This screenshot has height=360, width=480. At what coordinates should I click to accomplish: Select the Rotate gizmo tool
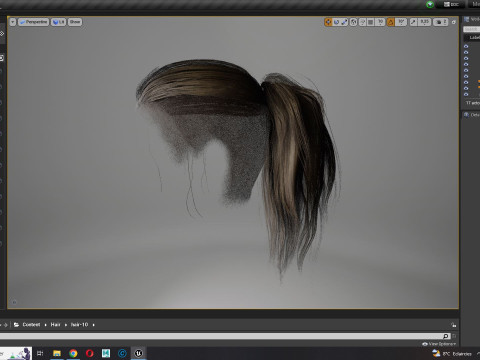coord(336,22)
